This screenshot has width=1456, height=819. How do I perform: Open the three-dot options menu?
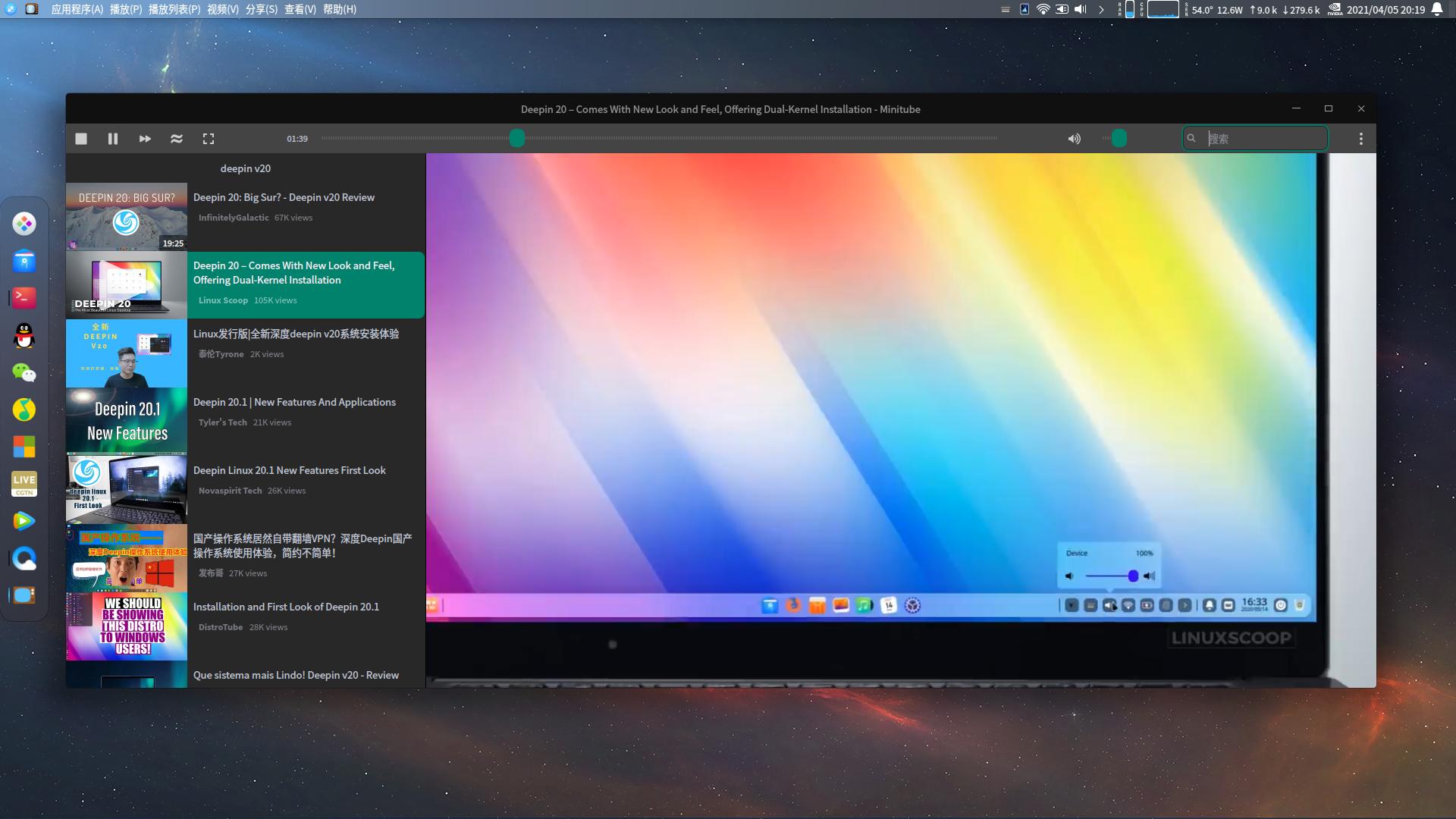tap(1361, 139)
